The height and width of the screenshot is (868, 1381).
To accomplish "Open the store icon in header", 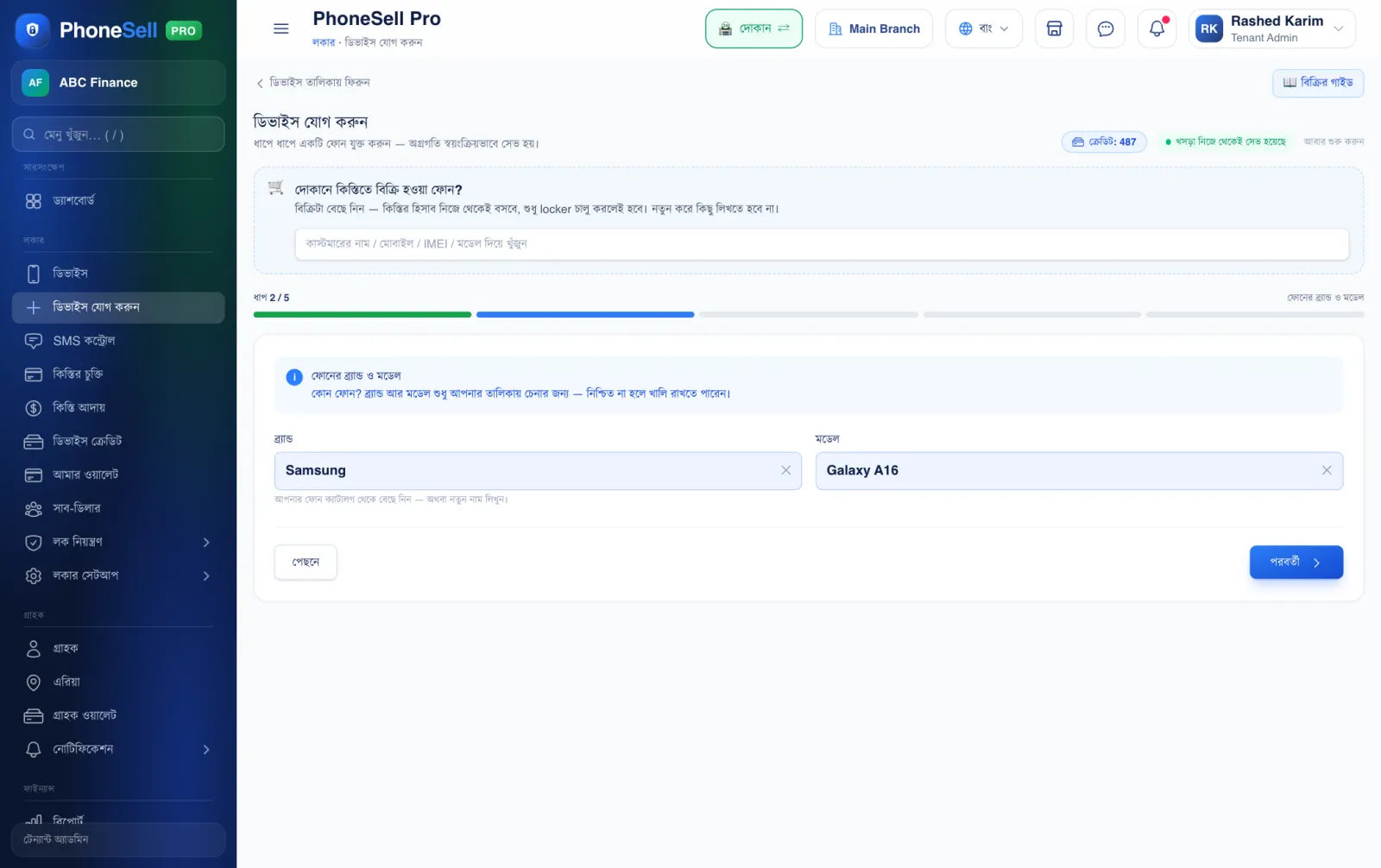I will (1054, 28).
